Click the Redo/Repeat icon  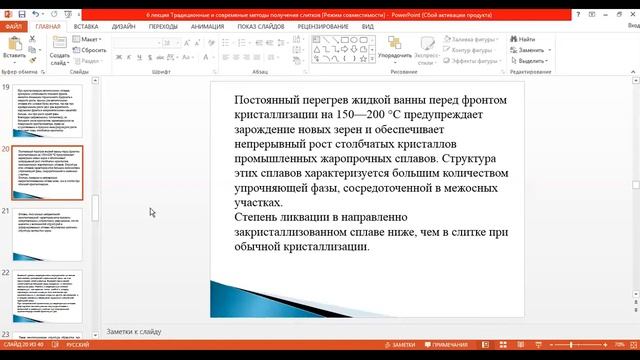[54, 14]
